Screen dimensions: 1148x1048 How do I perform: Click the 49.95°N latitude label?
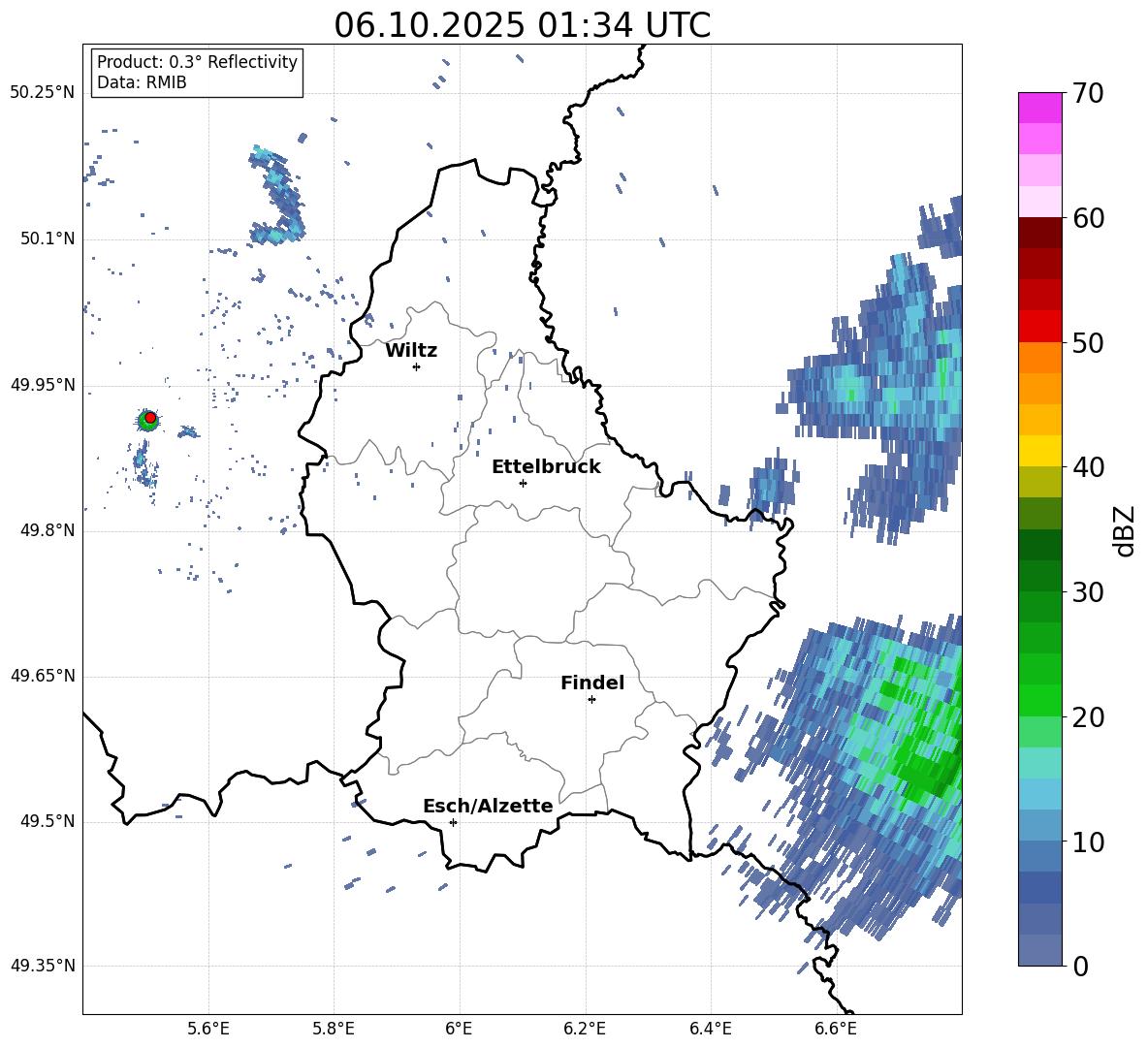point(43,385)
